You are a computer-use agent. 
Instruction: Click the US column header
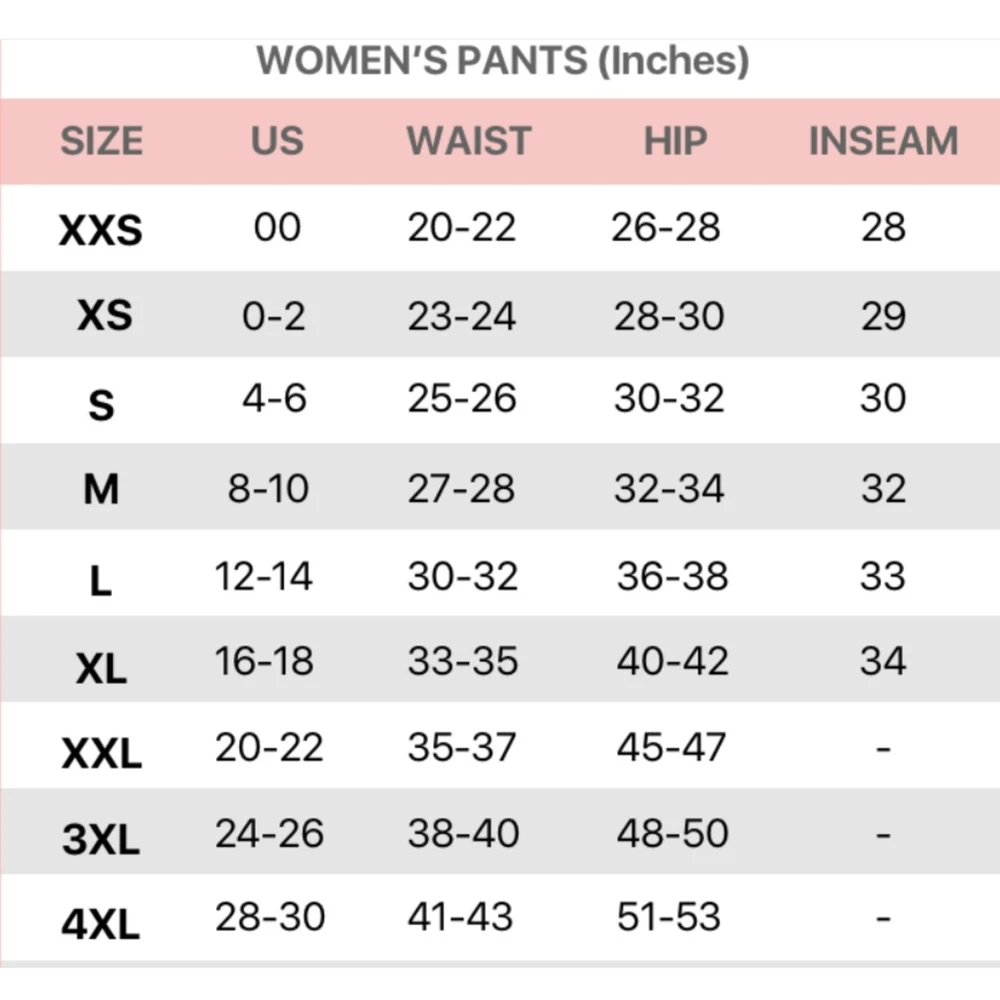276,142
